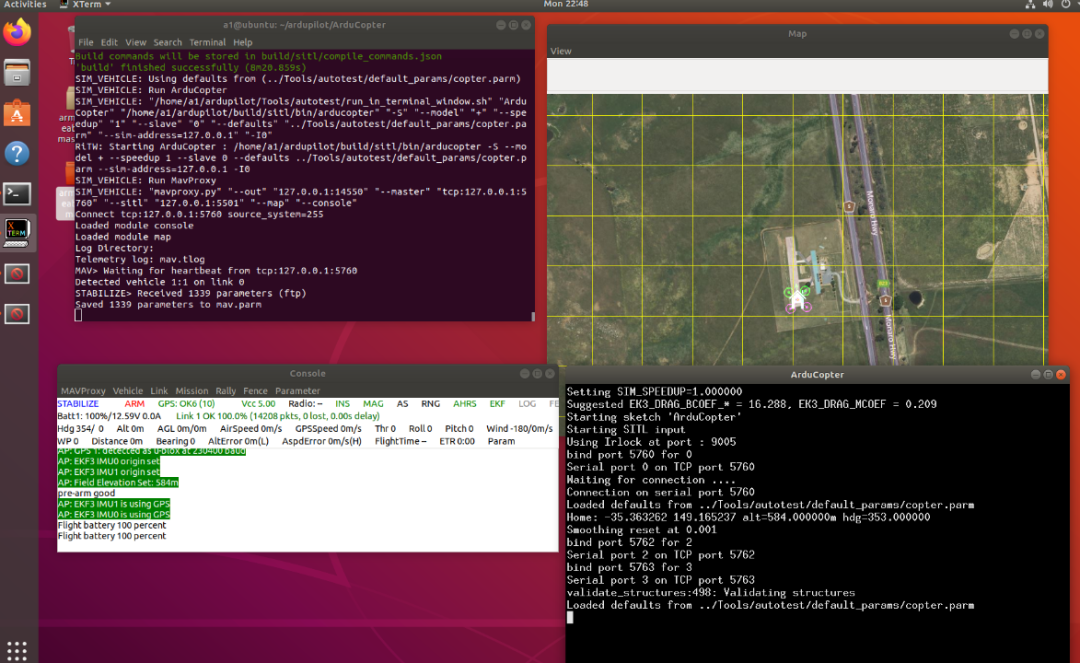Click the Terminal dock icon
1080x663 pixels.
click(17, 193)
